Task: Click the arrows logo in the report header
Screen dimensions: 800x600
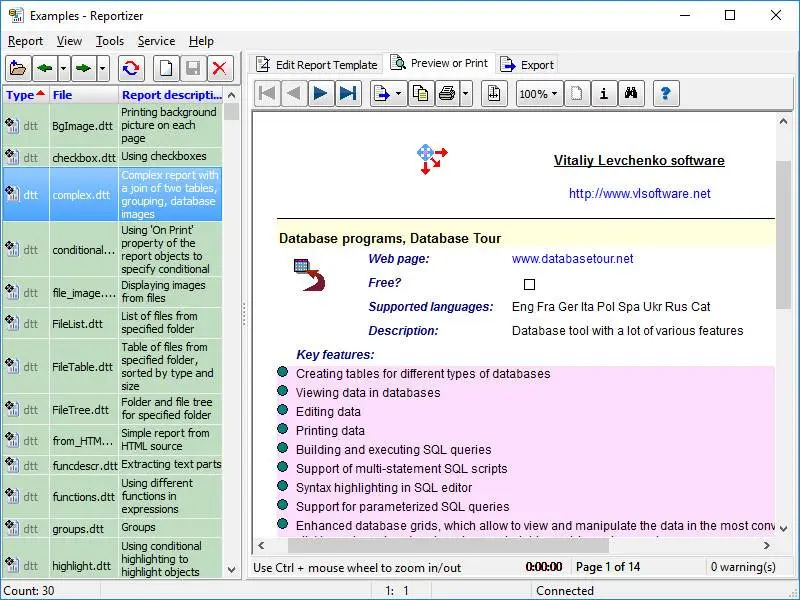Action: pyautogui.click(x=432, y=159)
